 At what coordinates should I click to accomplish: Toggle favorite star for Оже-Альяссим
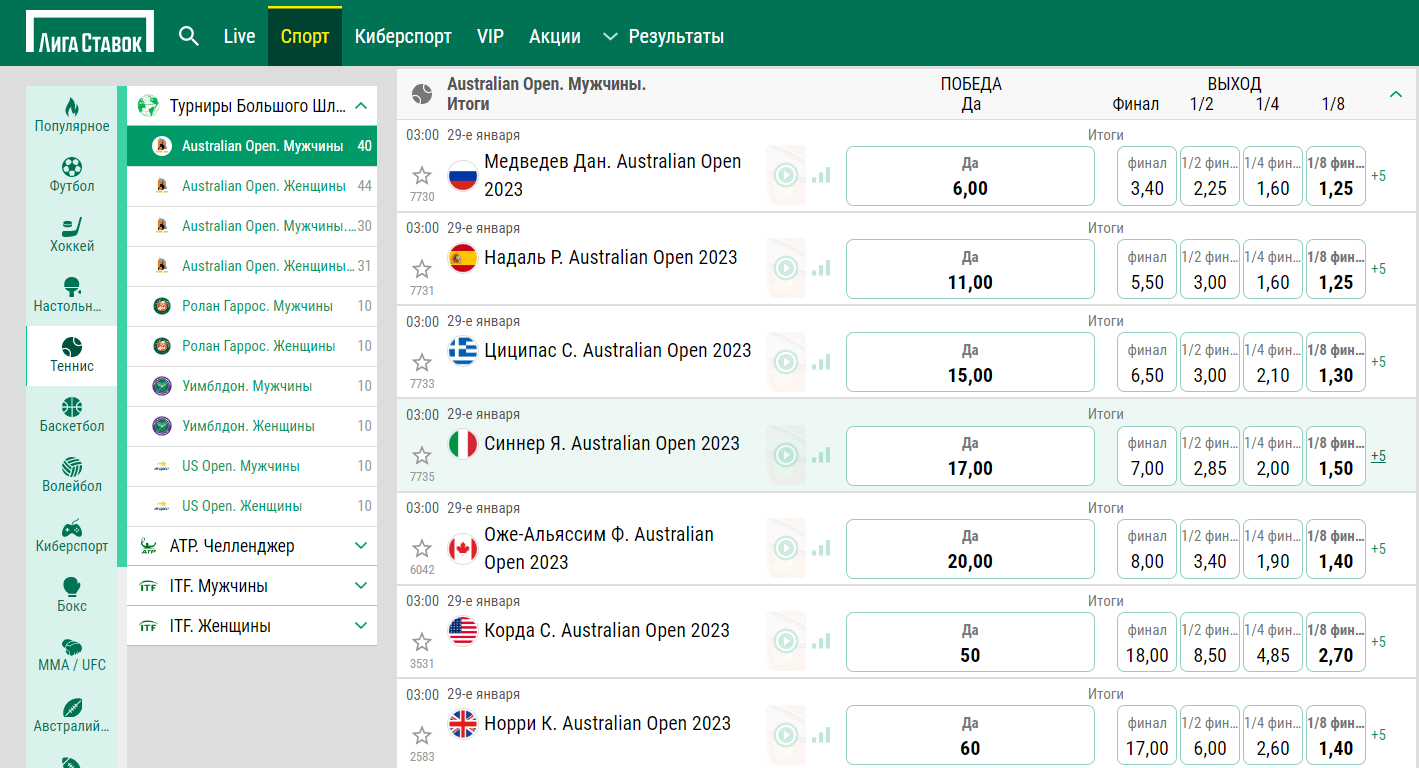tap(422, 548)
